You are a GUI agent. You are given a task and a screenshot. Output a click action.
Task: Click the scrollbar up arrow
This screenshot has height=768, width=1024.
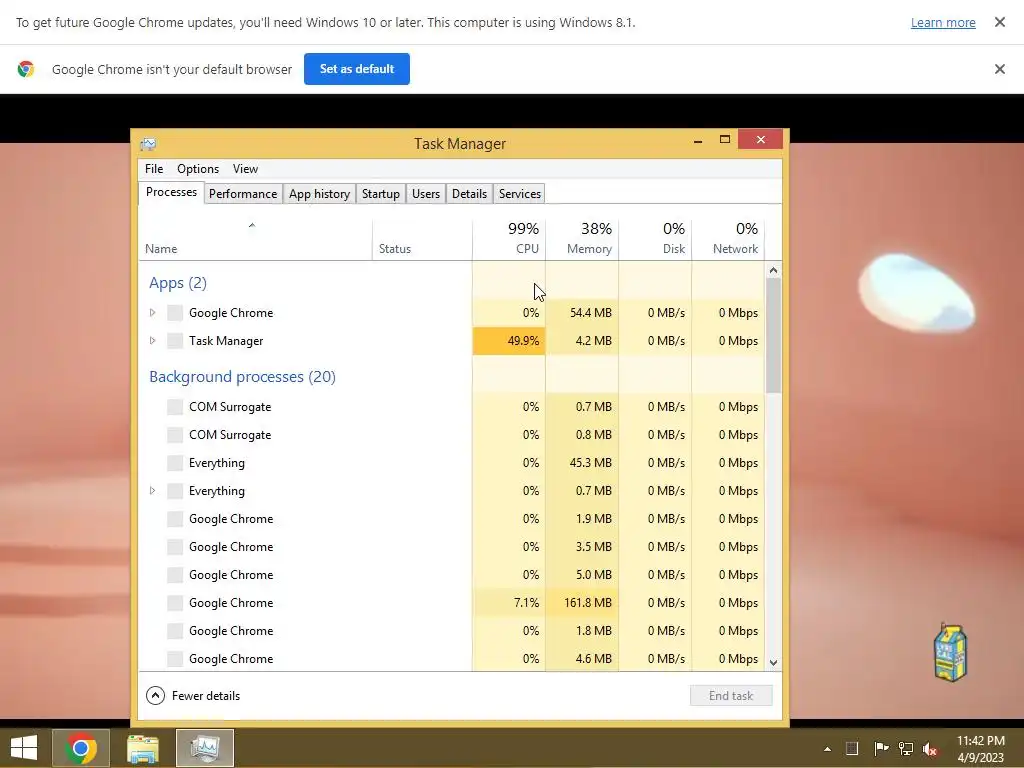point(773,270)
